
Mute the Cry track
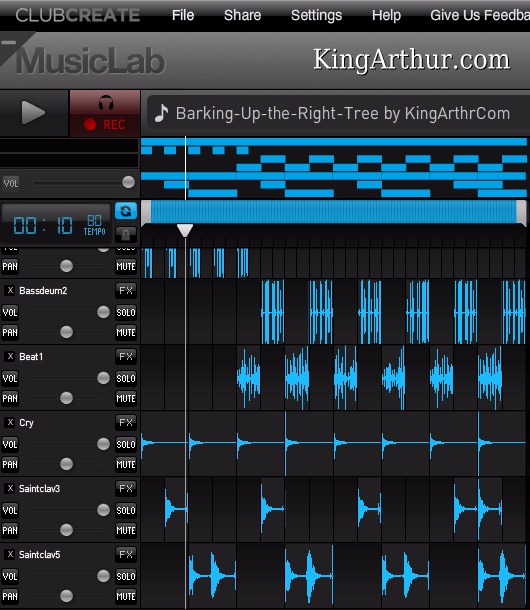click(x=126, y=465)
